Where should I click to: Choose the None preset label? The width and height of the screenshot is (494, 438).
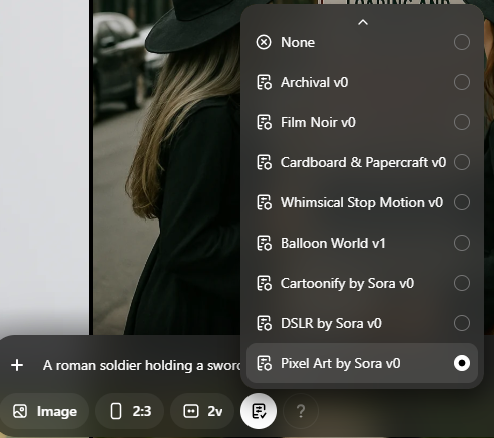click(x=298, y=42)
